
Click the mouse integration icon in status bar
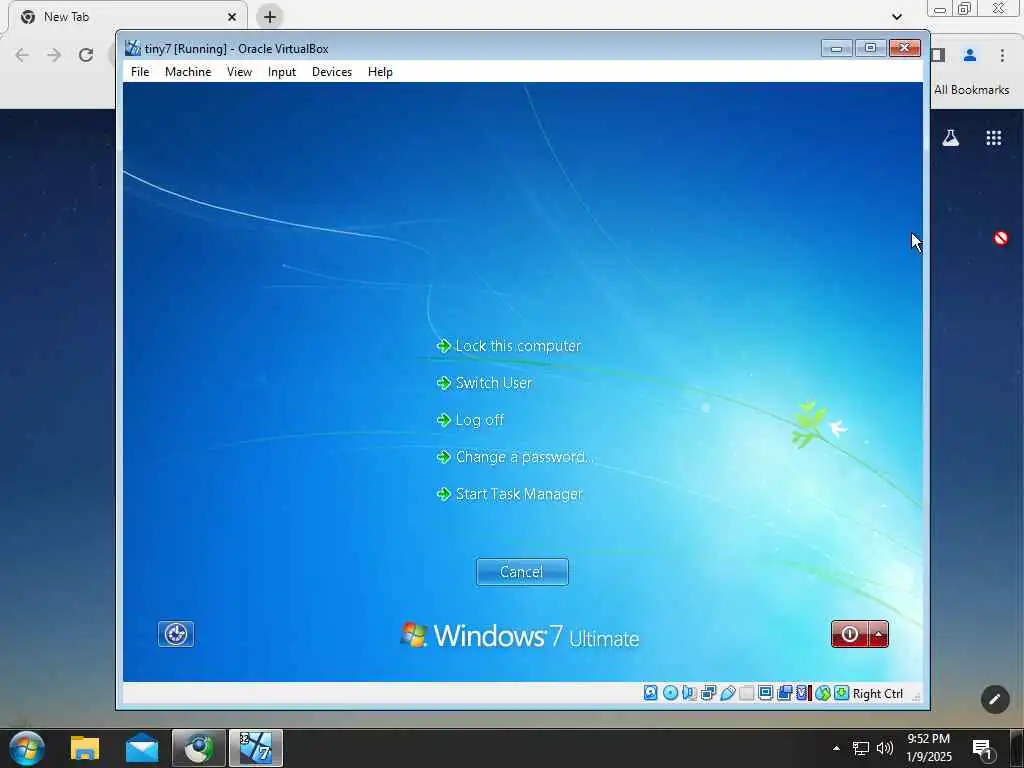pos(822,693)
